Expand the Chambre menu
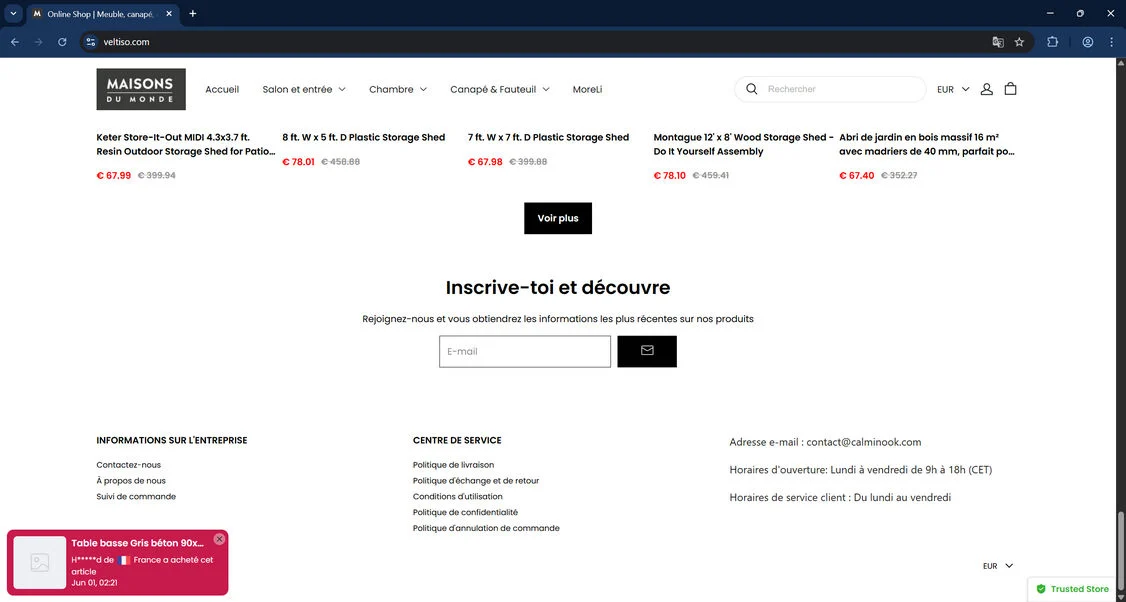The height and width of the screenshot is (602, 1126). pyautogui.click(x=398, y=89)
